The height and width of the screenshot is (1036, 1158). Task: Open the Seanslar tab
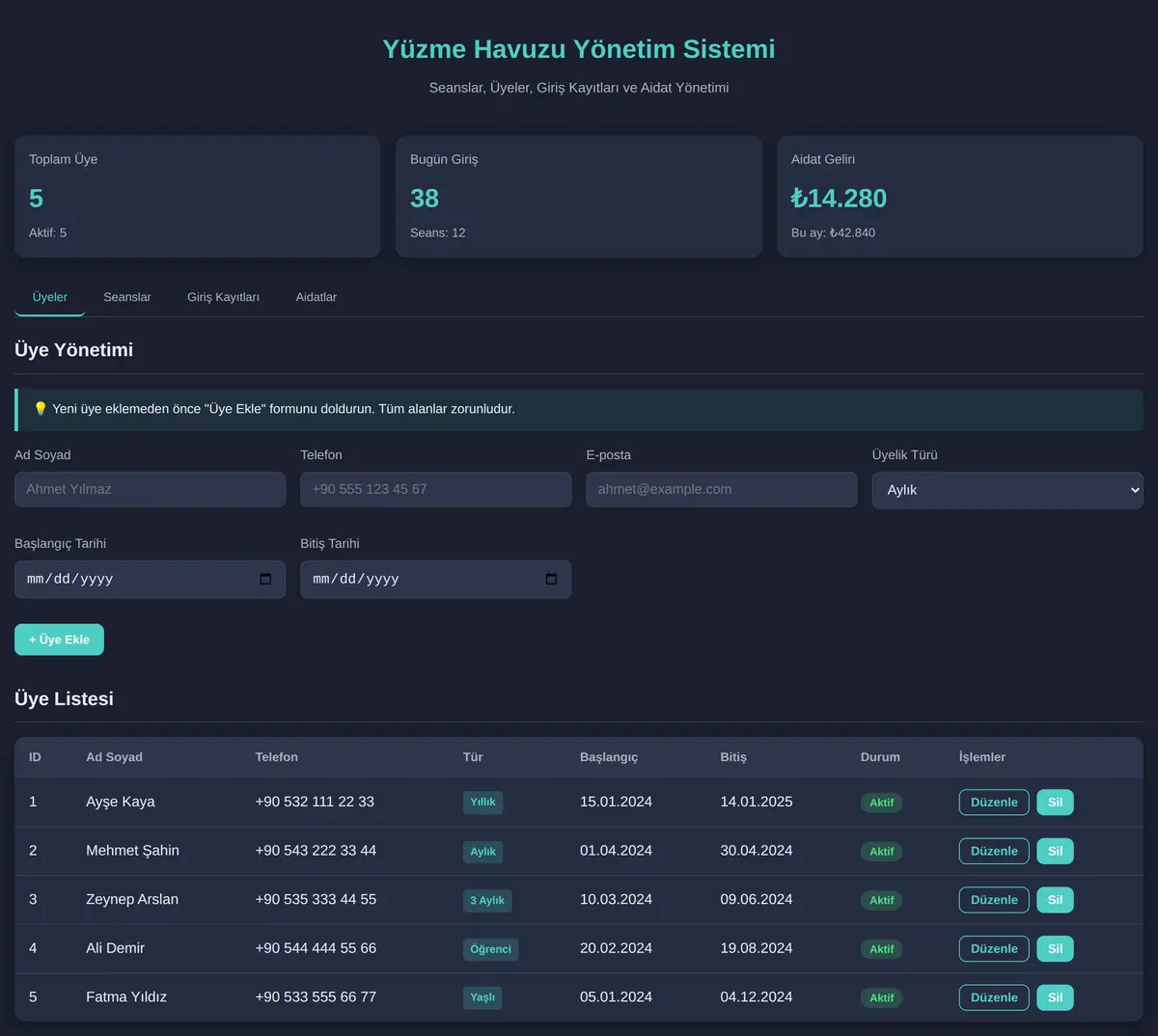pos(127,297)
